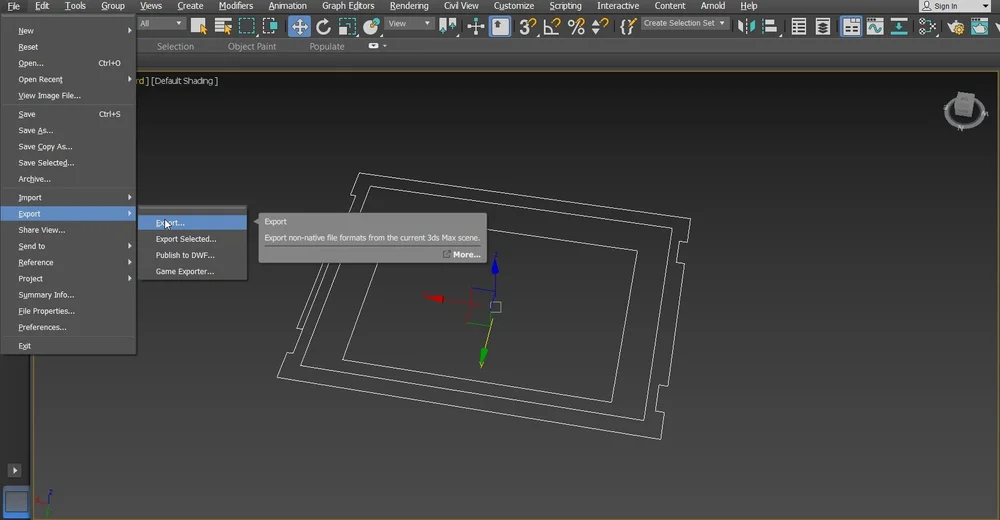Viewport: 1000px width, 520px height.
Task: Select Export... in the Export submenu
Action: [x=193, y=223]
